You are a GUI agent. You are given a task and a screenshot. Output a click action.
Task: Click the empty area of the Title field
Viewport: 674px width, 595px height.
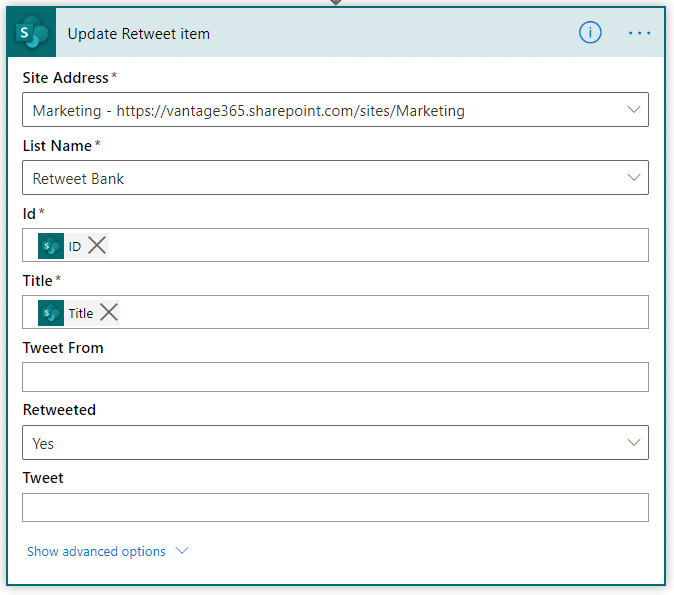383,312
